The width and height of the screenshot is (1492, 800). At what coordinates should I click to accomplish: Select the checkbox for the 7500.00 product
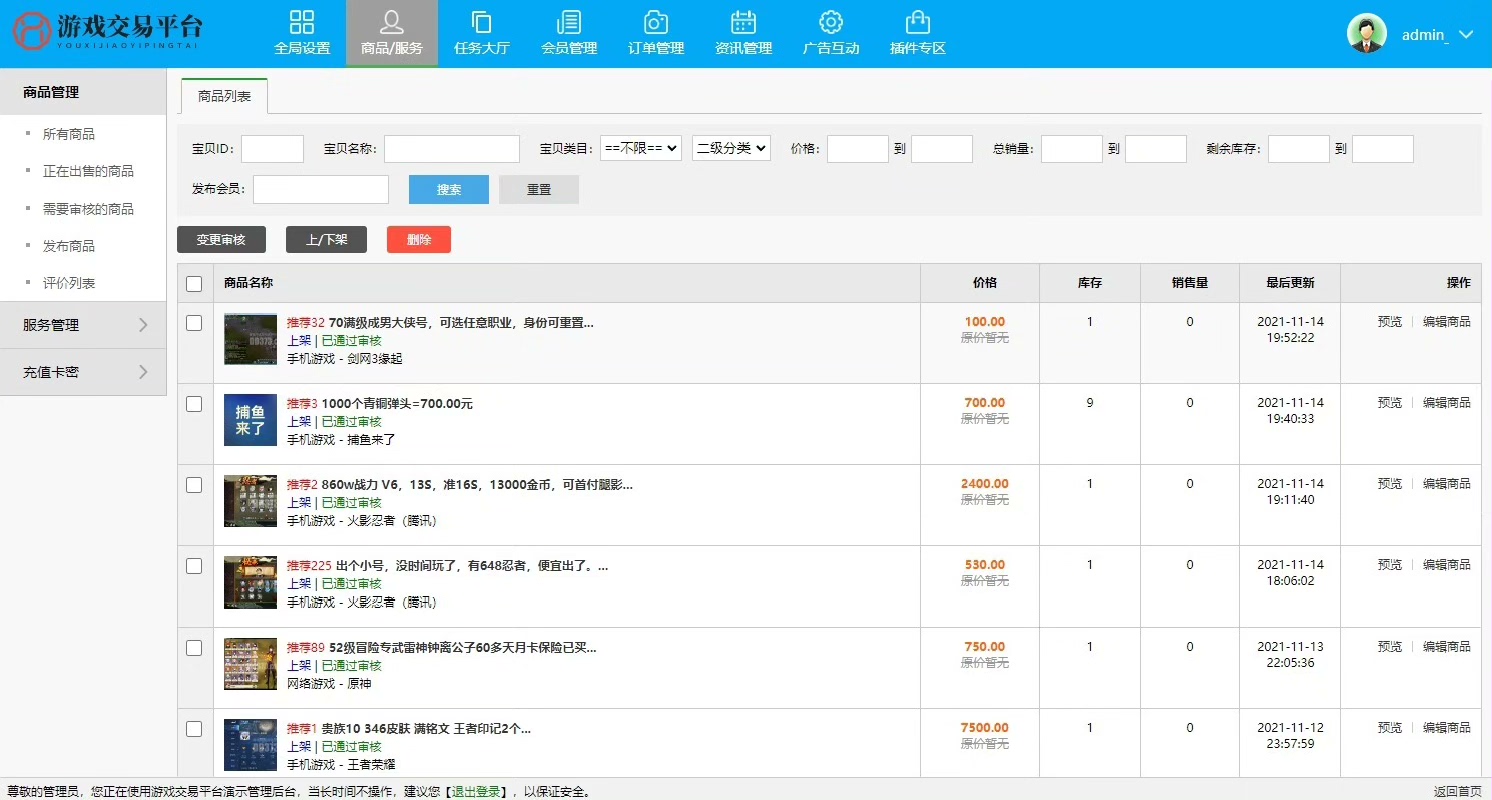(x=194, y=729)
